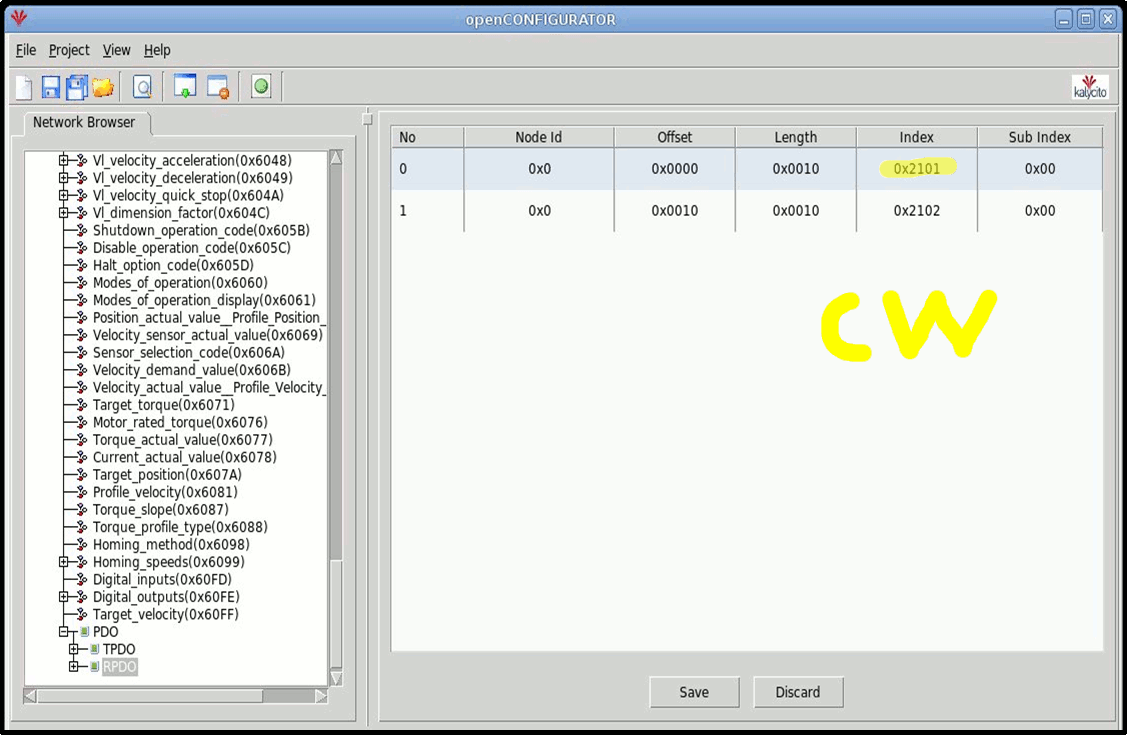Click the double-floppy Save As icon
The image size is (1127, 735).
[76, 88]
